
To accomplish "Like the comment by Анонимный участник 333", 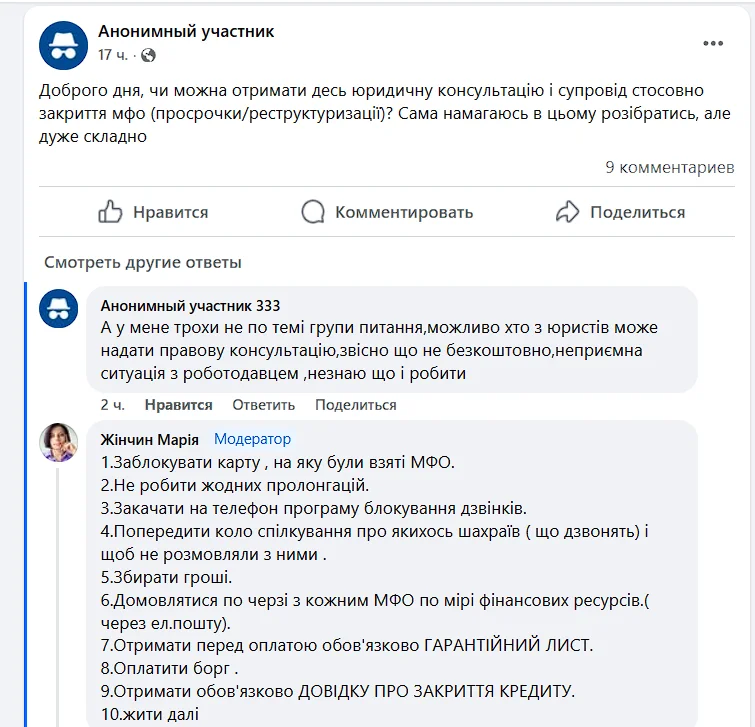I will pos(178,405).
